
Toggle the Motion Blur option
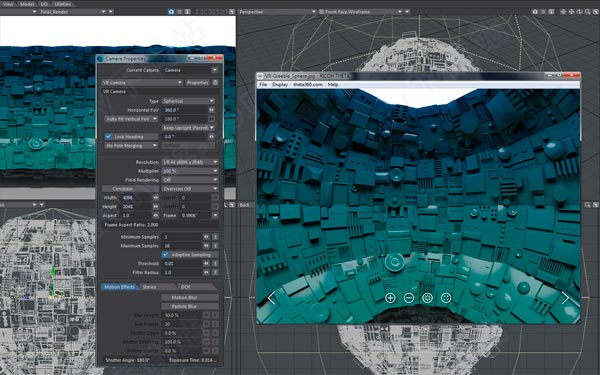click(x=190, y=297)
